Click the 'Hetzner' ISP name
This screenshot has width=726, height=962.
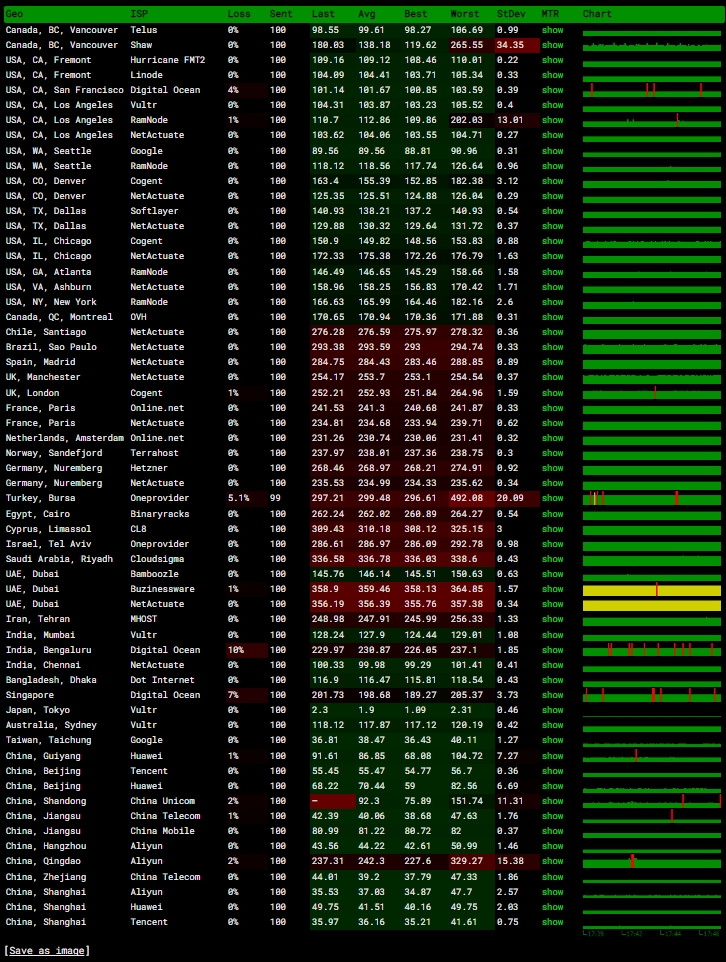tap(149, 468)
